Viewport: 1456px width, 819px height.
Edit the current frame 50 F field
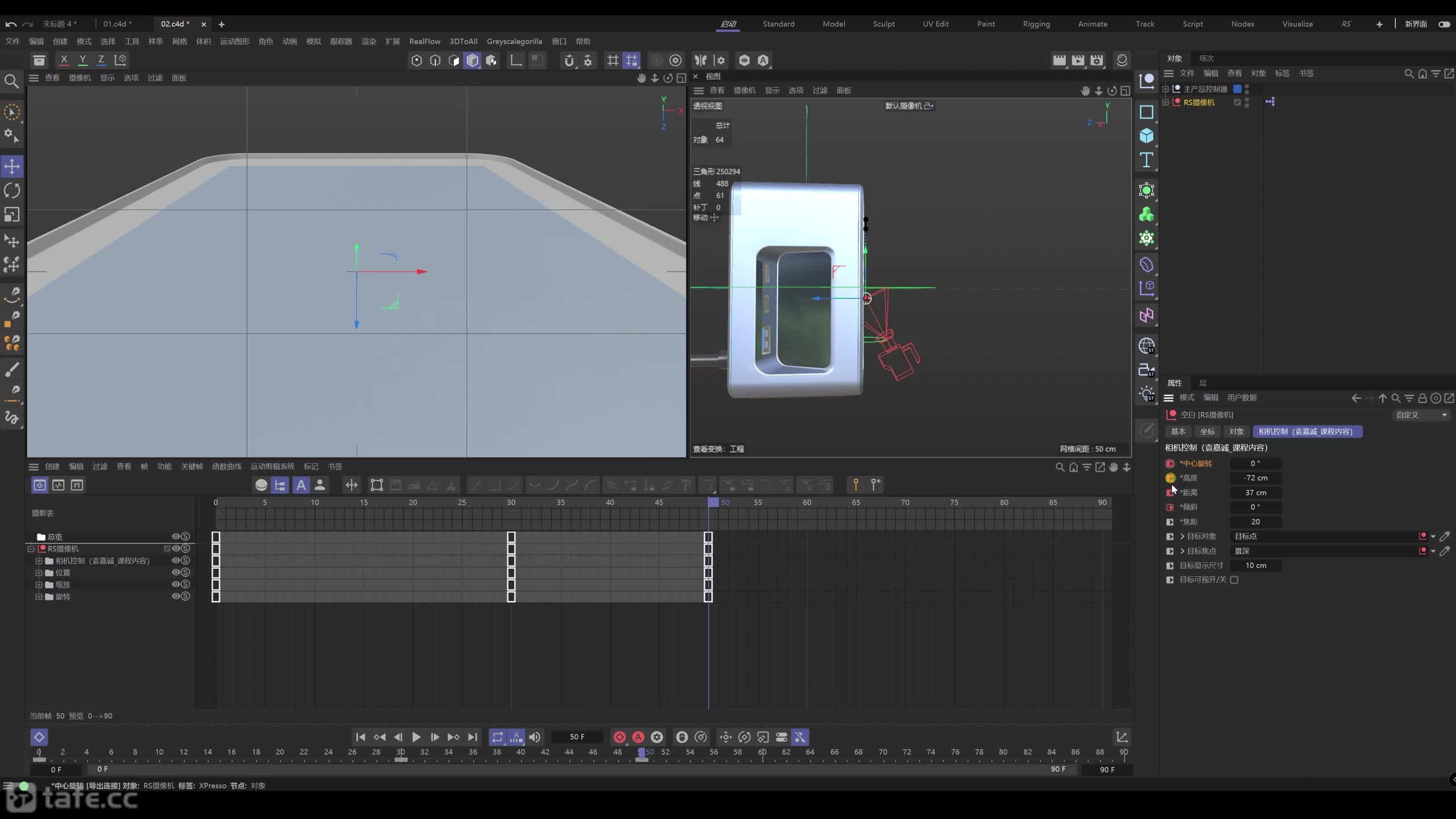577,737
